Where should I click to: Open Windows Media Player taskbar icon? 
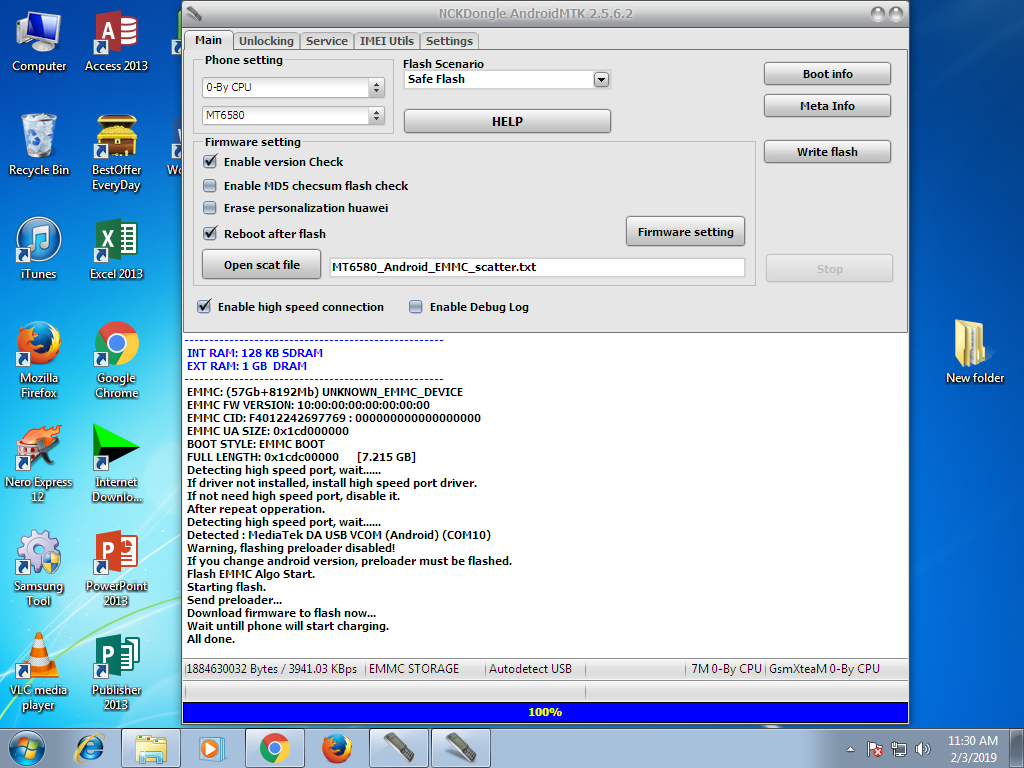pos(210,748)
